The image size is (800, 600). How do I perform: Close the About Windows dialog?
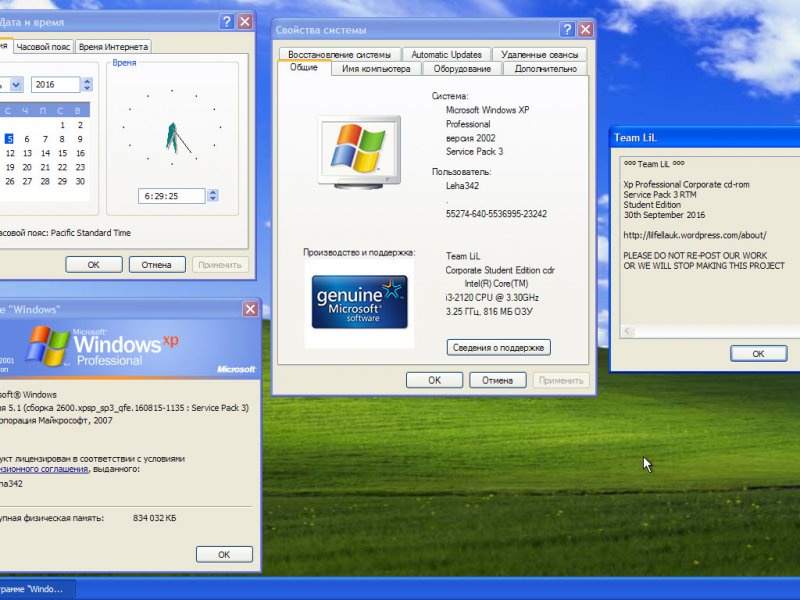click(x=251, y=309)
